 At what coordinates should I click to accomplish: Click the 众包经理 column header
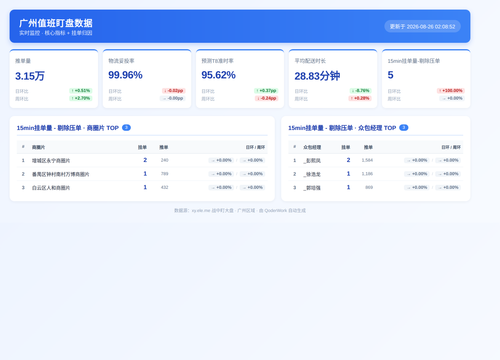[312, 147]
